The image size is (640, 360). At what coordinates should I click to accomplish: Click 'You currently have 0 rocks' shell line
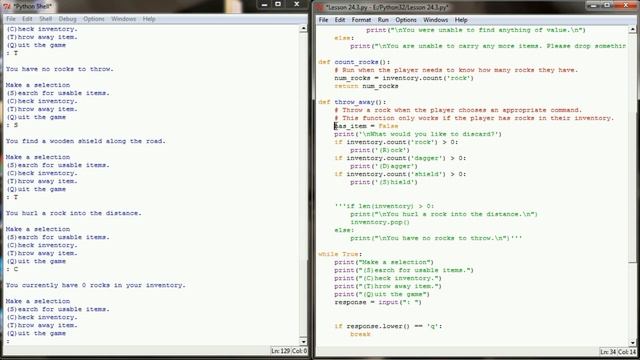tap(96, 285)
